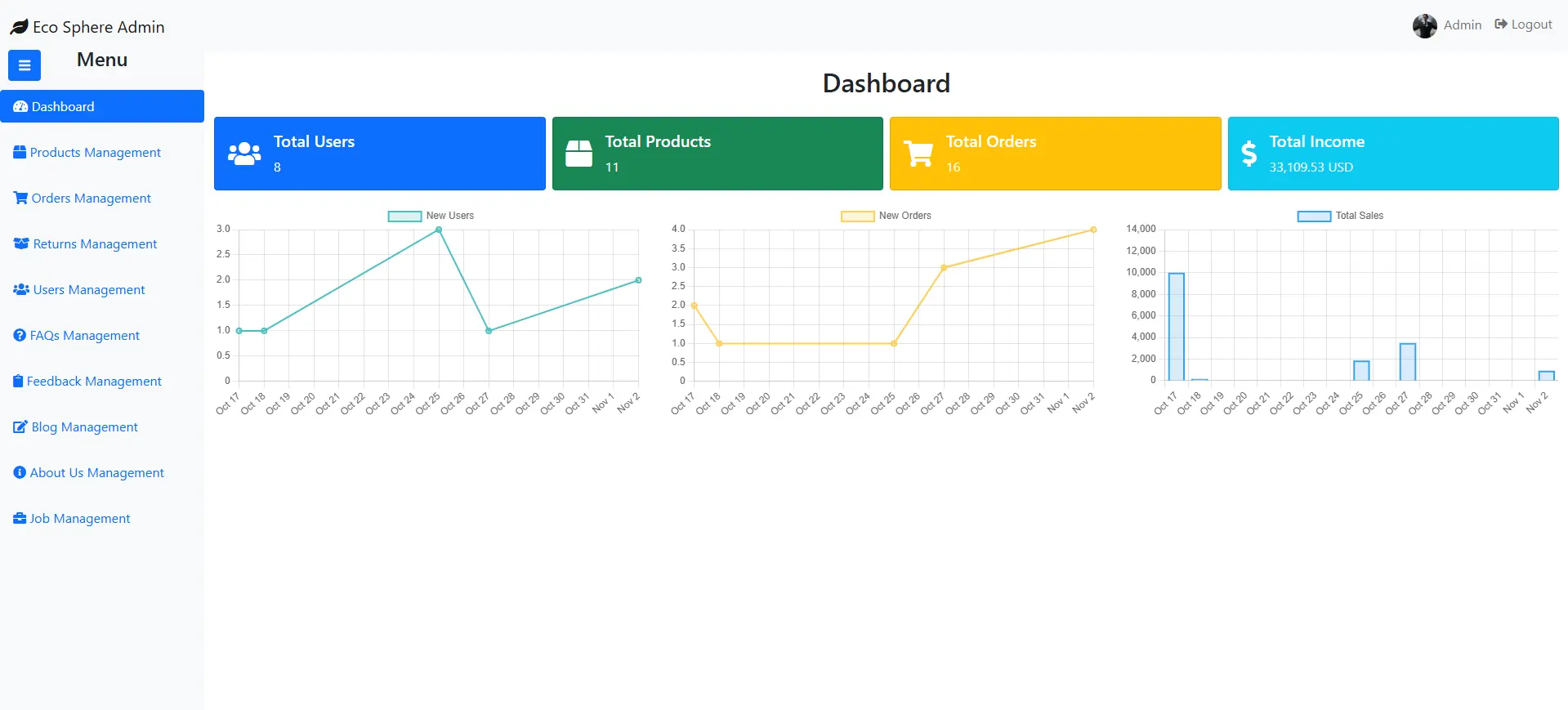Click the Dashboard page heading
1568x710 pixels.
tap(886, 83)
